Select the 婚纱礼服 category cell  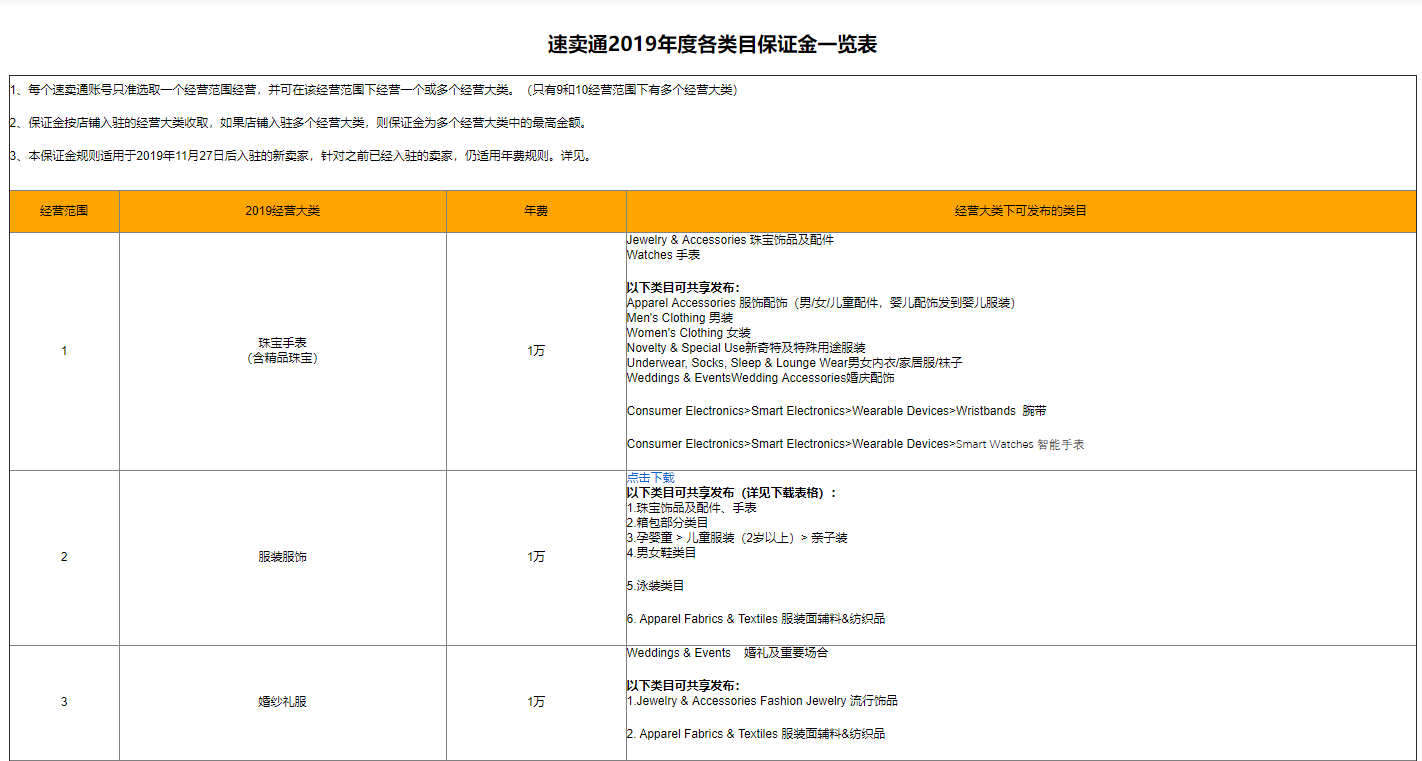click(282, 702)
